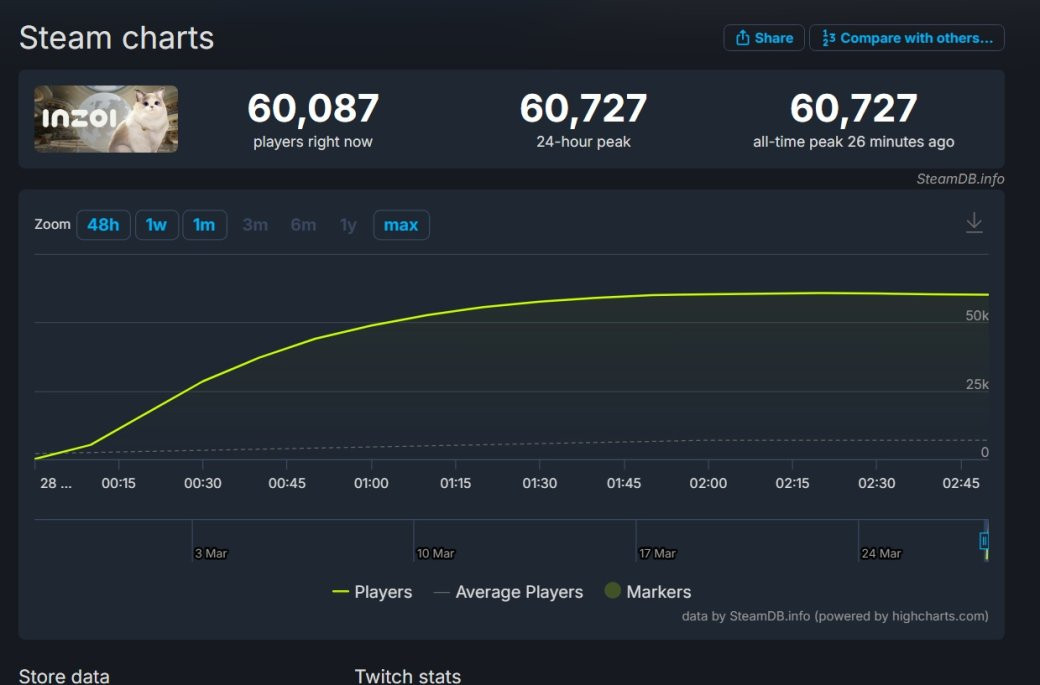
Task: Select the 1w zoom range
Action: click(x=156, y=225)
